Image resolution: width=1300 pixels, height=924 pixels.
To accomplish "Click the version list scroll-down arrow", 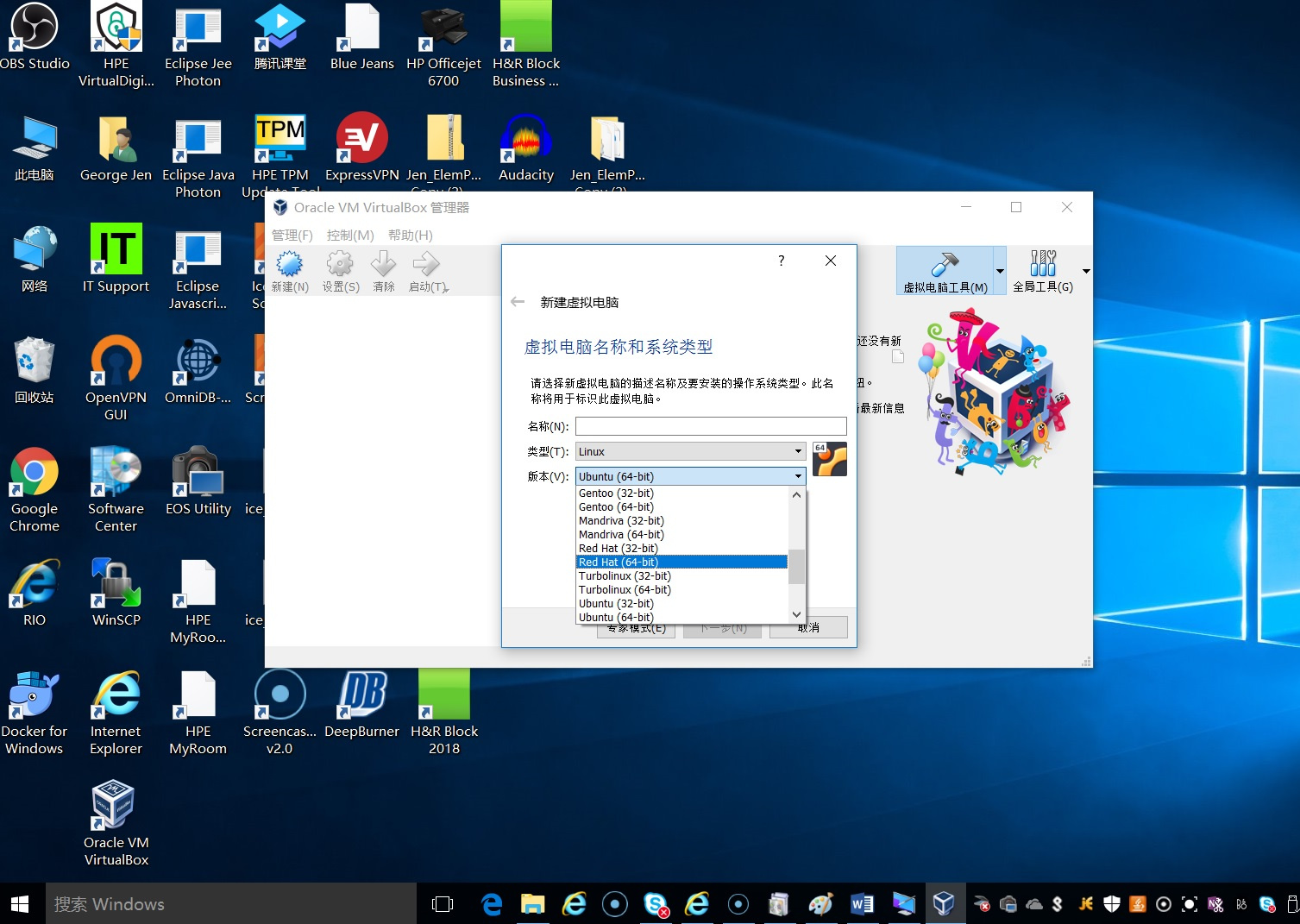I will (x=796, y=614).
